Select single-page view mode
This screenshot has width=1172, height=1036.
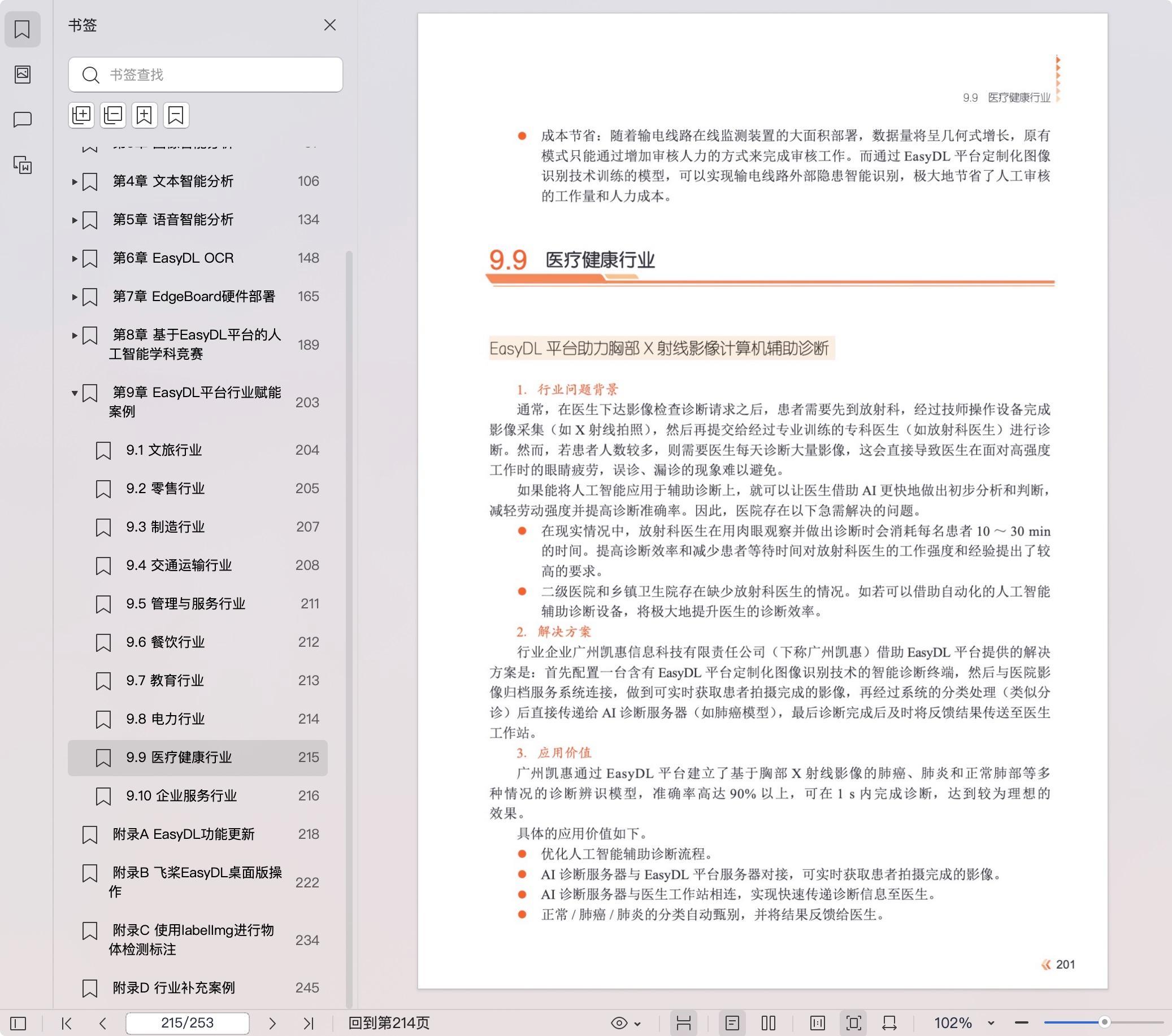point(732,1023)
